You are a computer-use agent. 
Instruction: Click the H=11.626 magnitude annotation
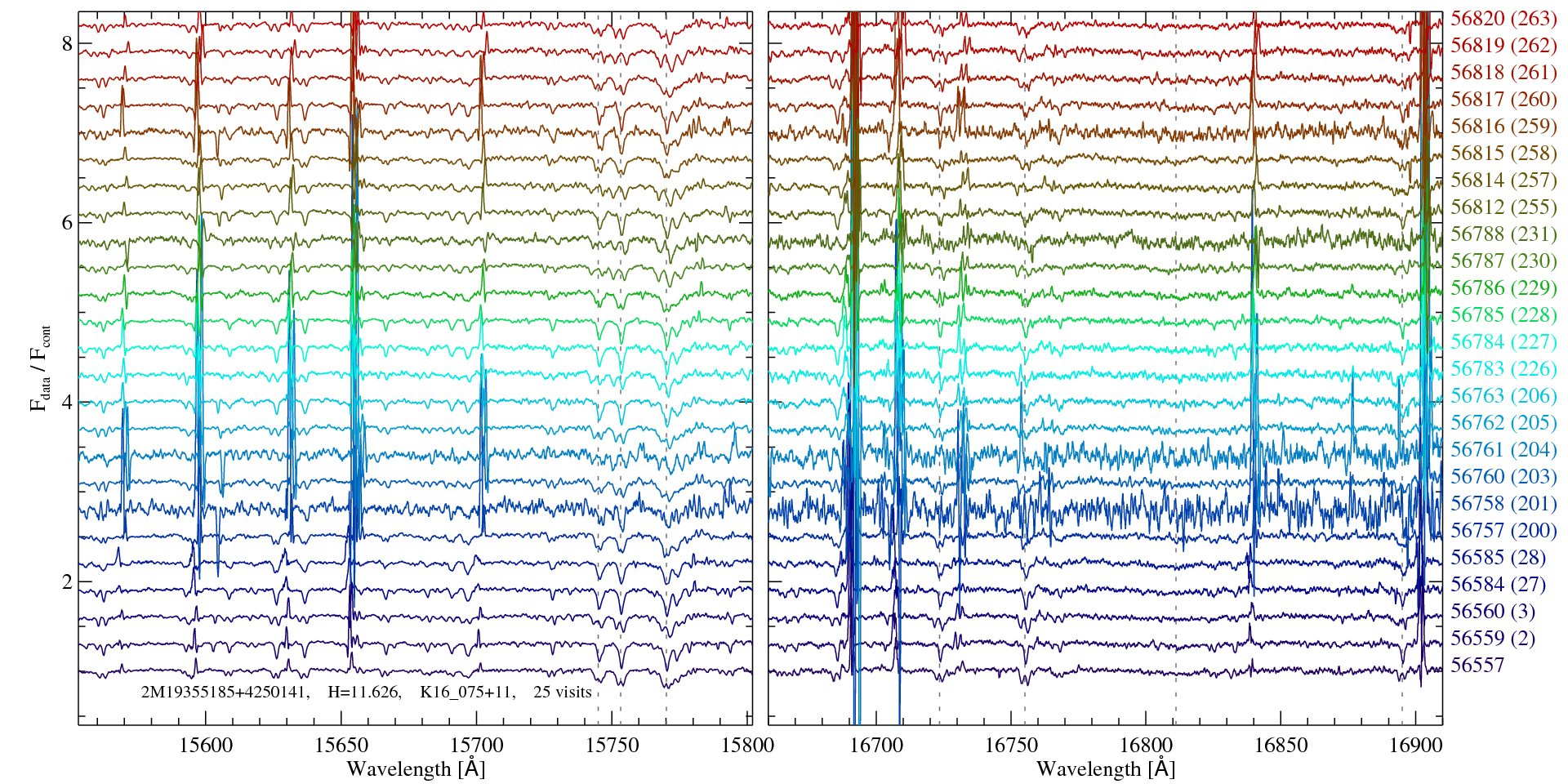(363, 693)
